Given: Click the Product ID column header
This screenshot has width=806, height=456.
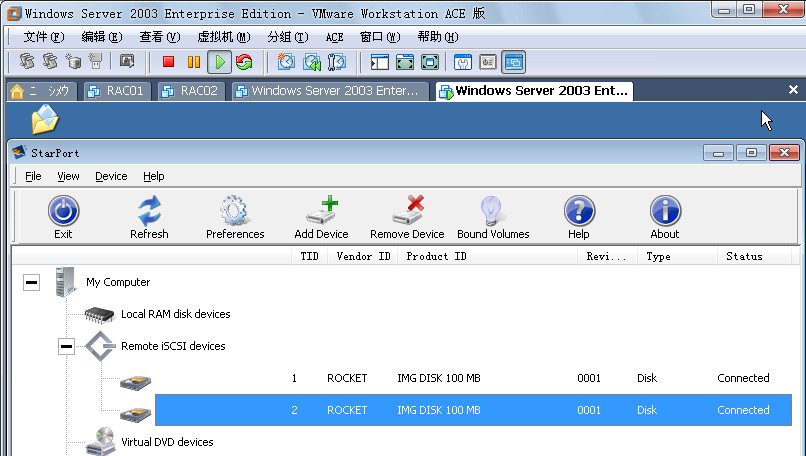Looking at the screenshot, I should pyautogui.click(x=487, y=256).
